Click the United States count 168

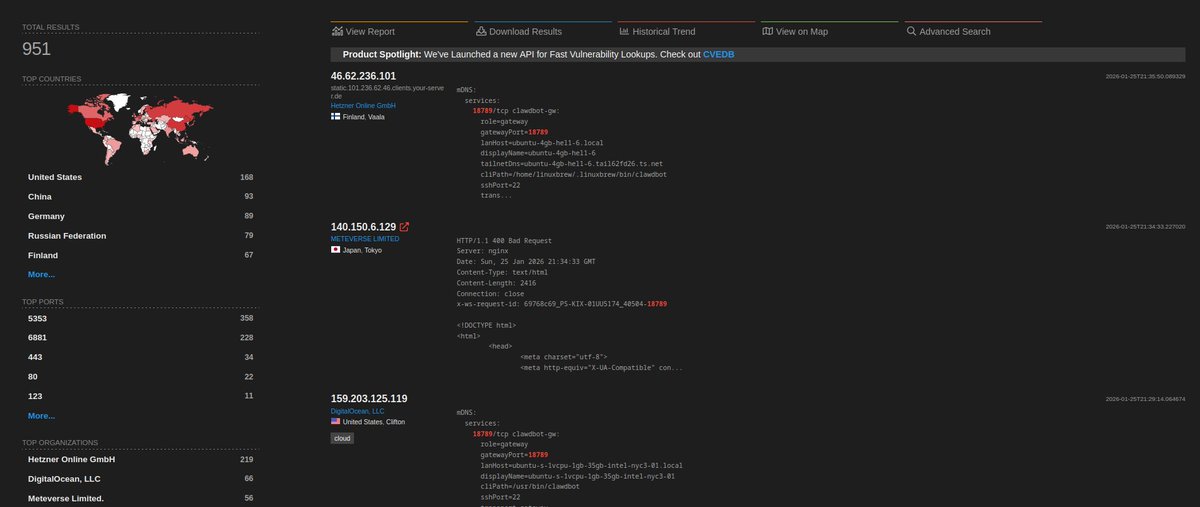[246, 177]
